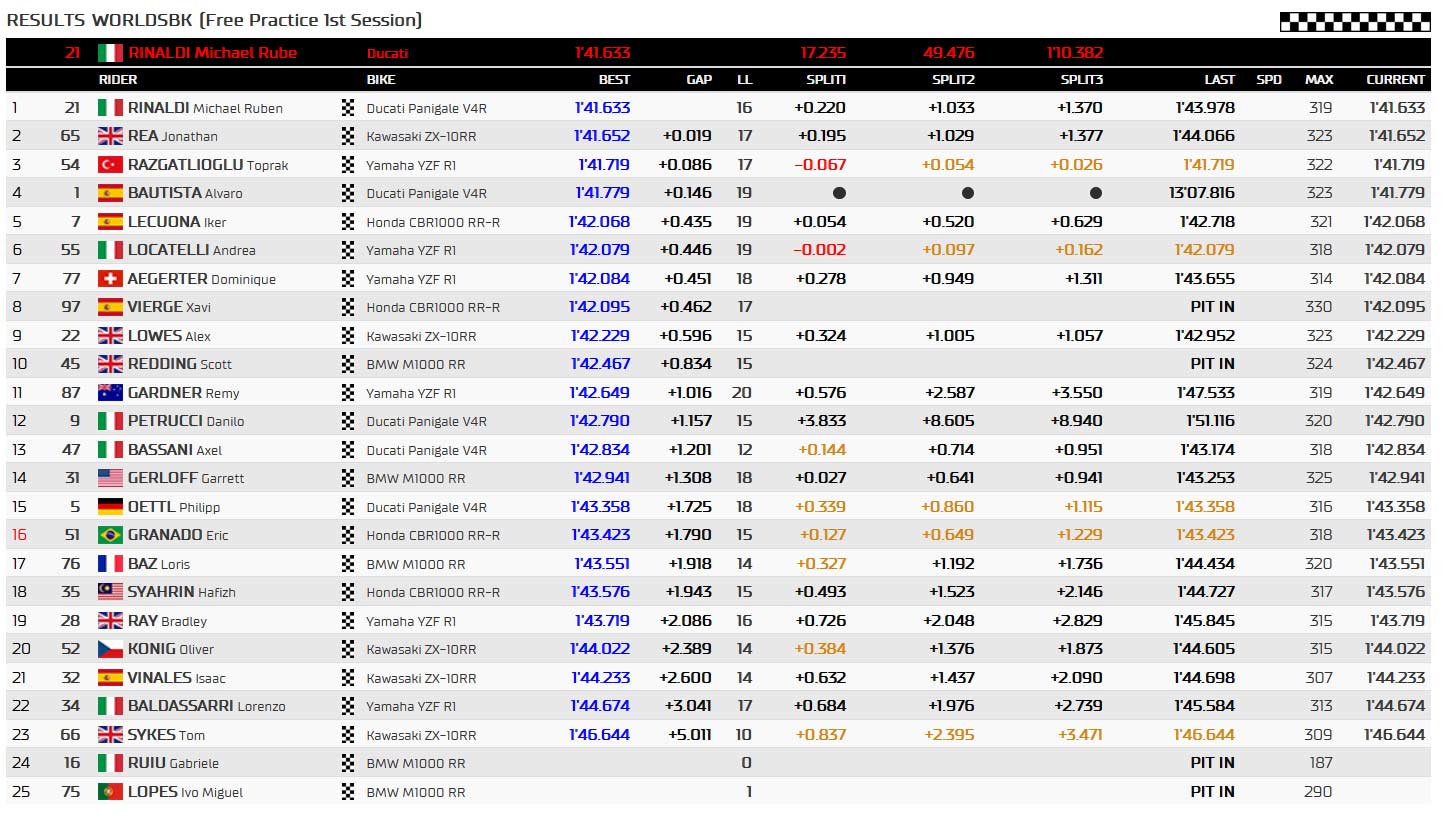
Task: Click the Spanish flag beside BAUTISTA Alvaro
Action: click(x=110, y=193)
